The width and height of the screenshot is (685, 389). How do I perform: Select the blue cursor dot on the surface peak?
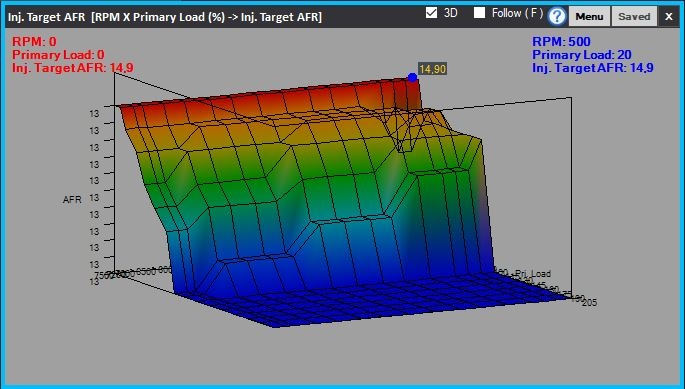(x=412, y=77)
